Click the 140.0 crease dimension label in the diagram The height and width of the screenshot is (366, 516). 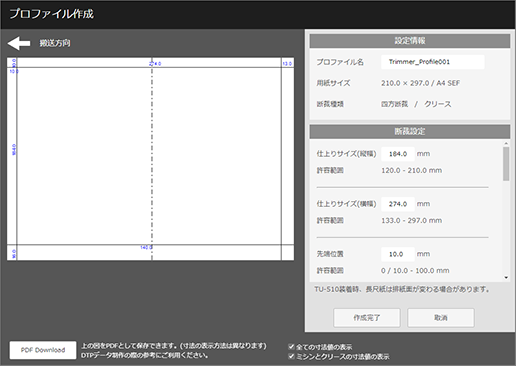[x=146, y=248]
